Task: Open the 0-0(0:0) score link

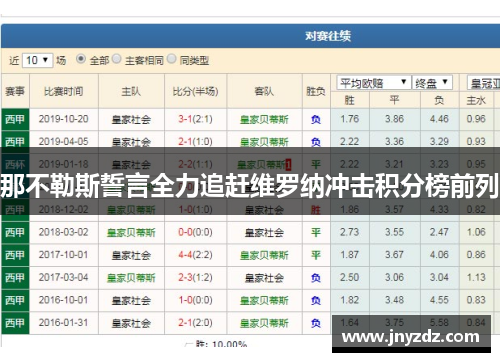Action: click(x=195, y=232)
